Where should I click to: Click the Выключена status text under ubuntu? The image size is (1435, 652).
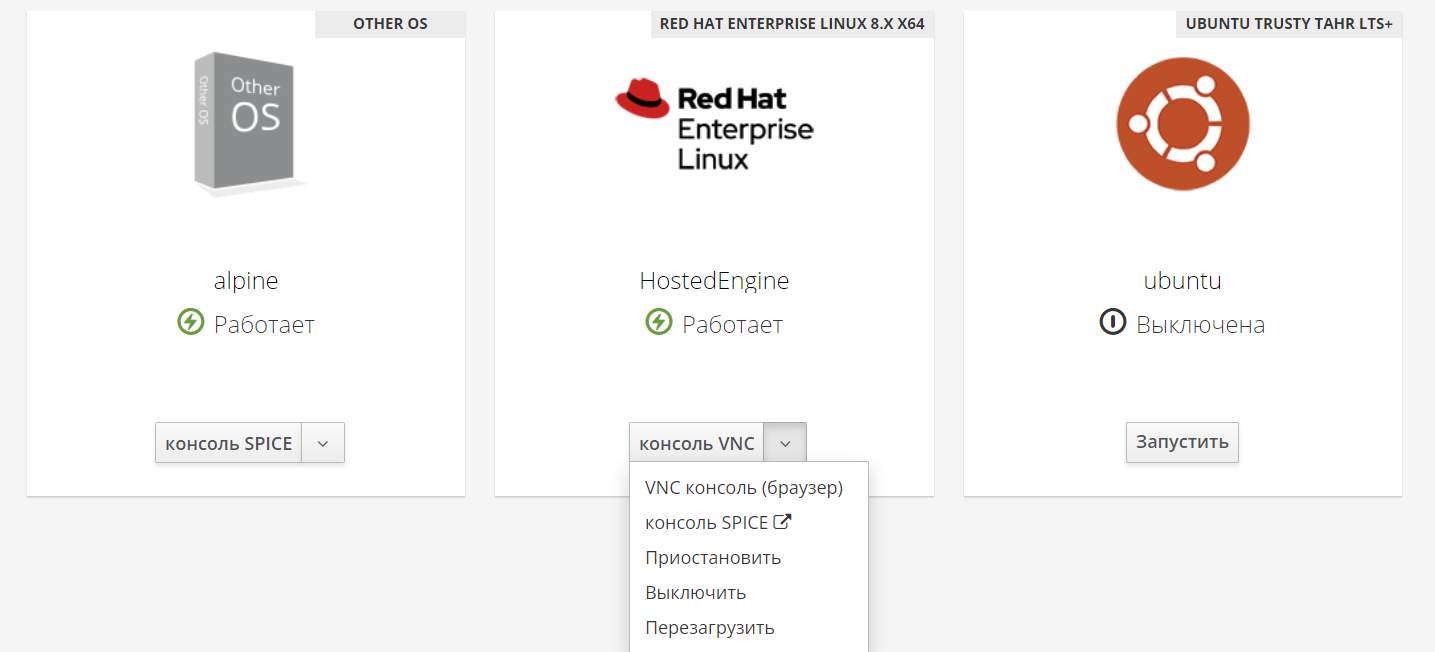[1200, 325]
